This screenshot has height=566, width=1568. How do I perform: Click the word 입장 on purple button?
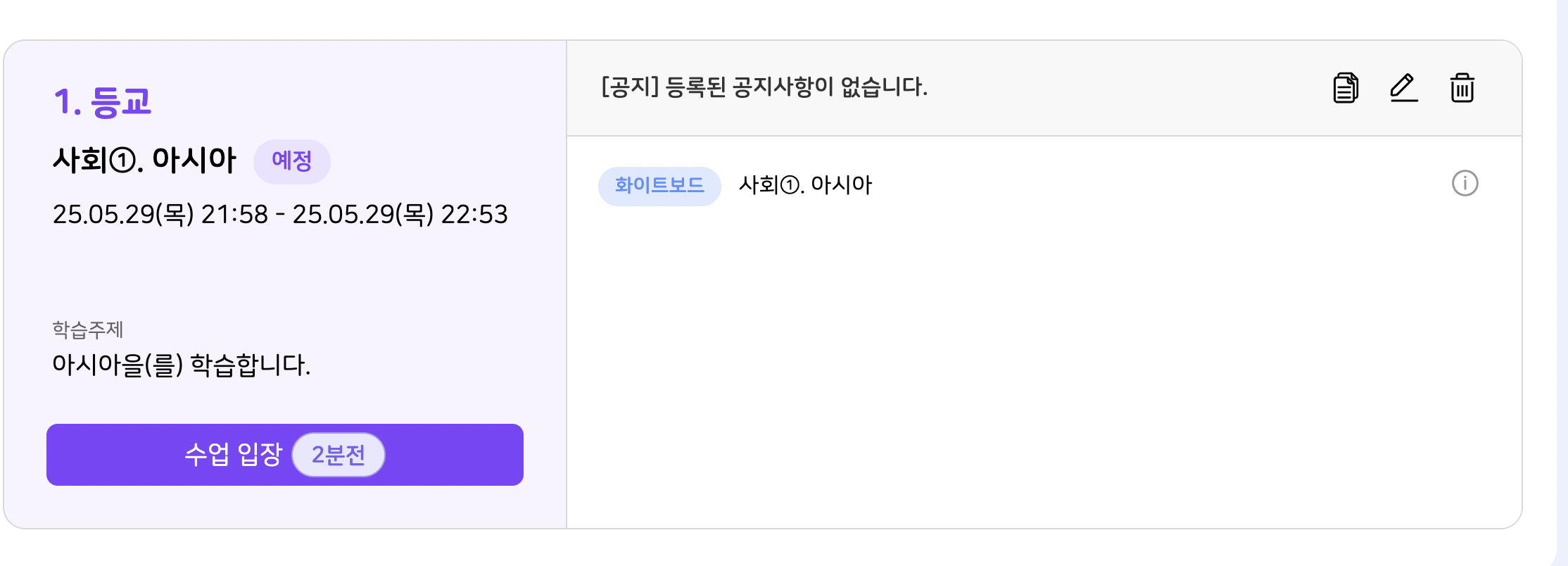coord(260,455)
